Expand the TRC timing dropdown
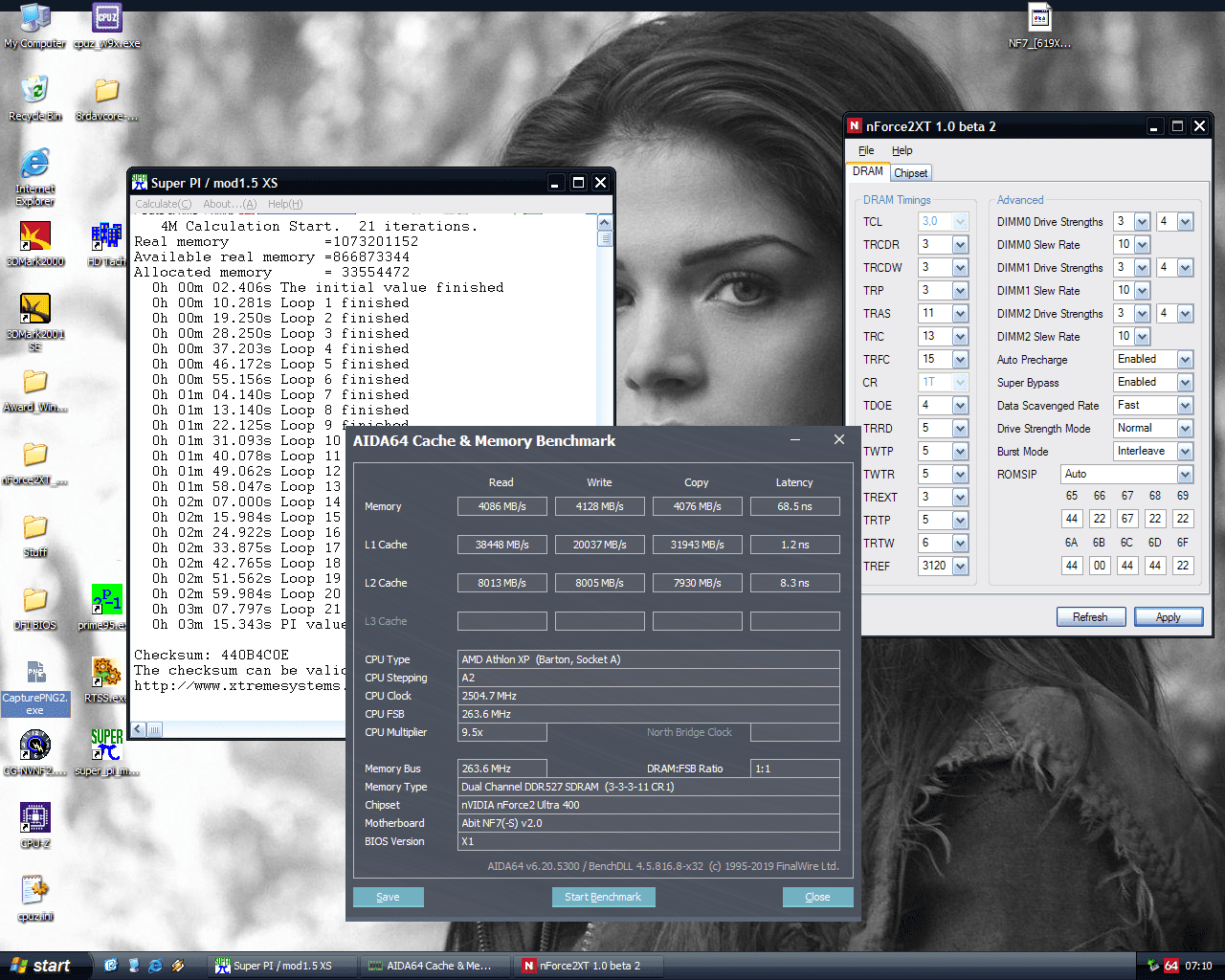The image size is (1225, 980). pyautogui.click(x=960, y=337)
